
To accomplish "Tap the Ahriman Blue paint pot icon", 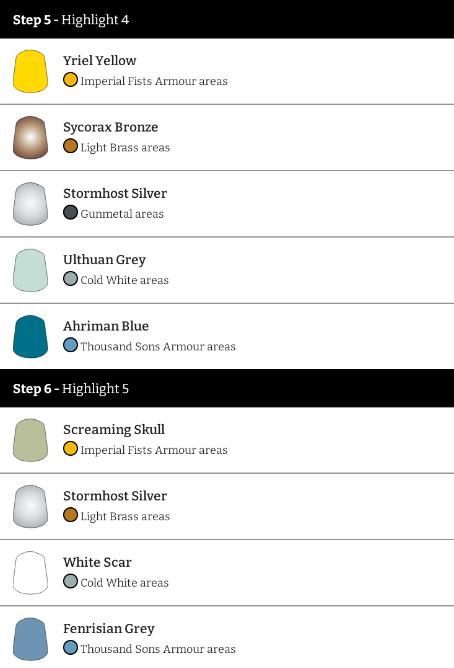I will (x=30, y=337).
